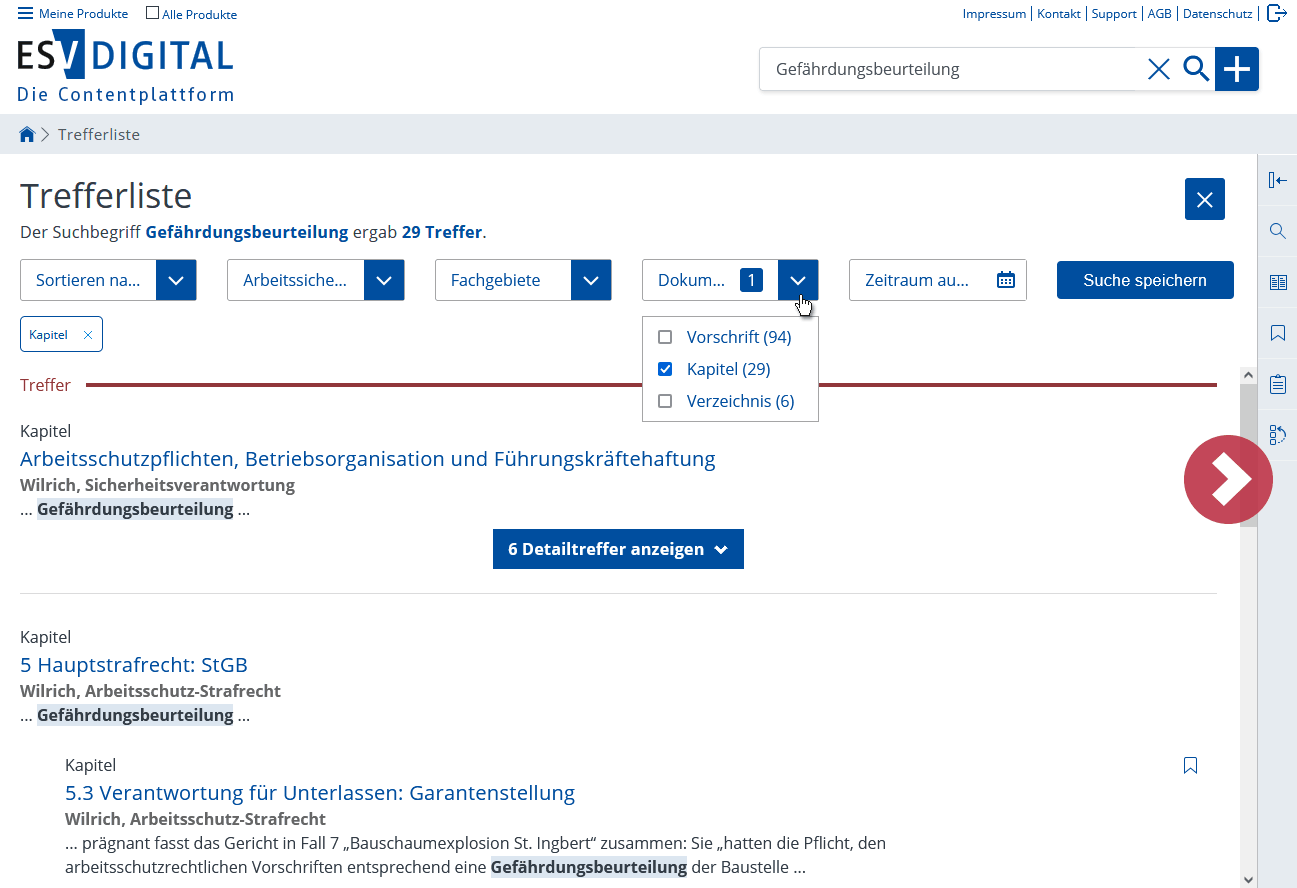The width and height of the screenshot is (1297, 888).
Task: Open the Meine Produkte menu
Action: pyautogui.click(x=73, y=14)
